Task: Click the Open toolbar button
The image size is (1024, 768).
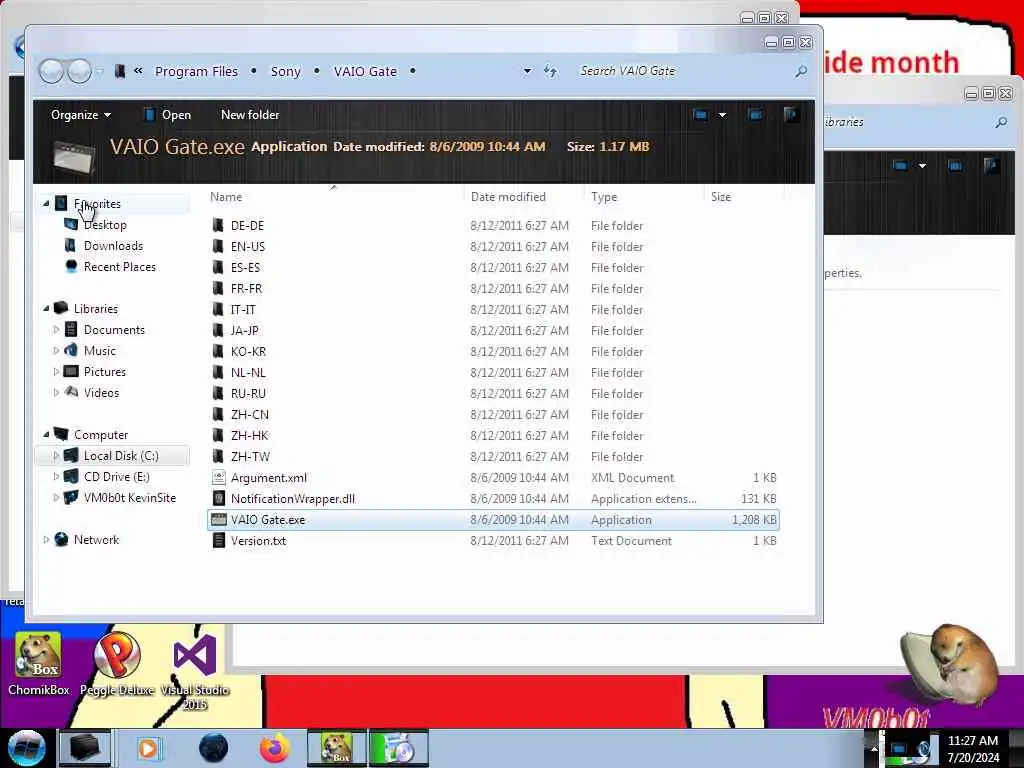Action: click(x=167, y=115)
